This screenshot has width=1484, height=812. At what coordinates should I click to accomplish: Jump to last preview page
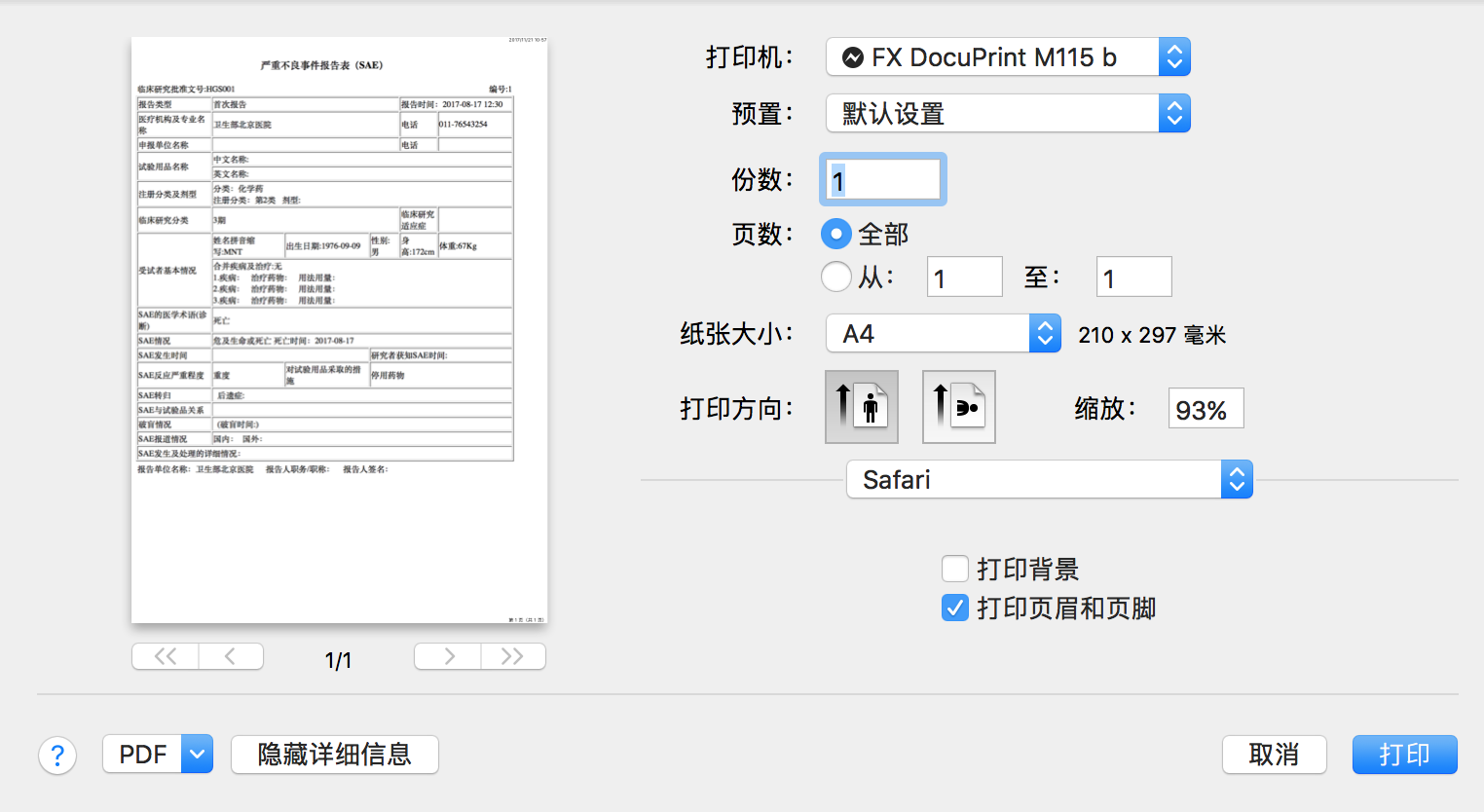click(513, 656)
